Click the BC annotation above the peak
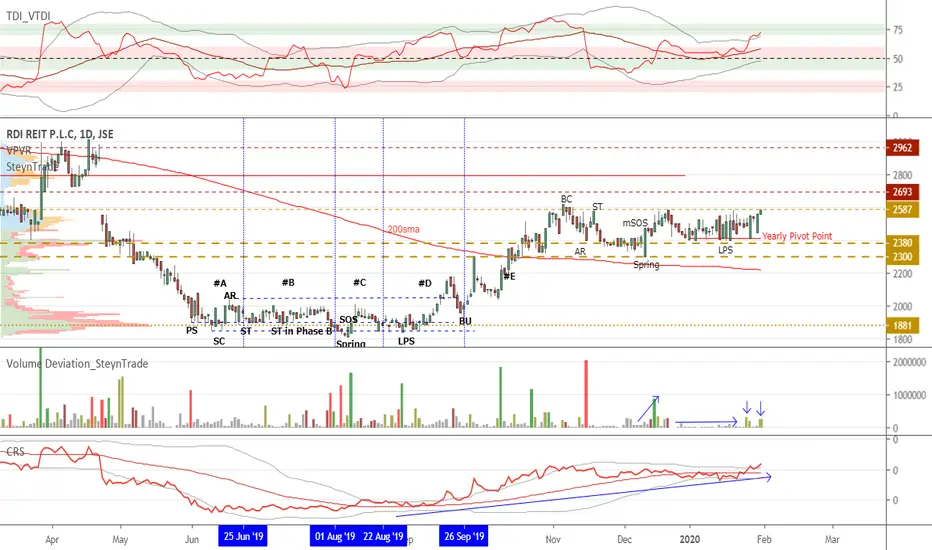 566,199
